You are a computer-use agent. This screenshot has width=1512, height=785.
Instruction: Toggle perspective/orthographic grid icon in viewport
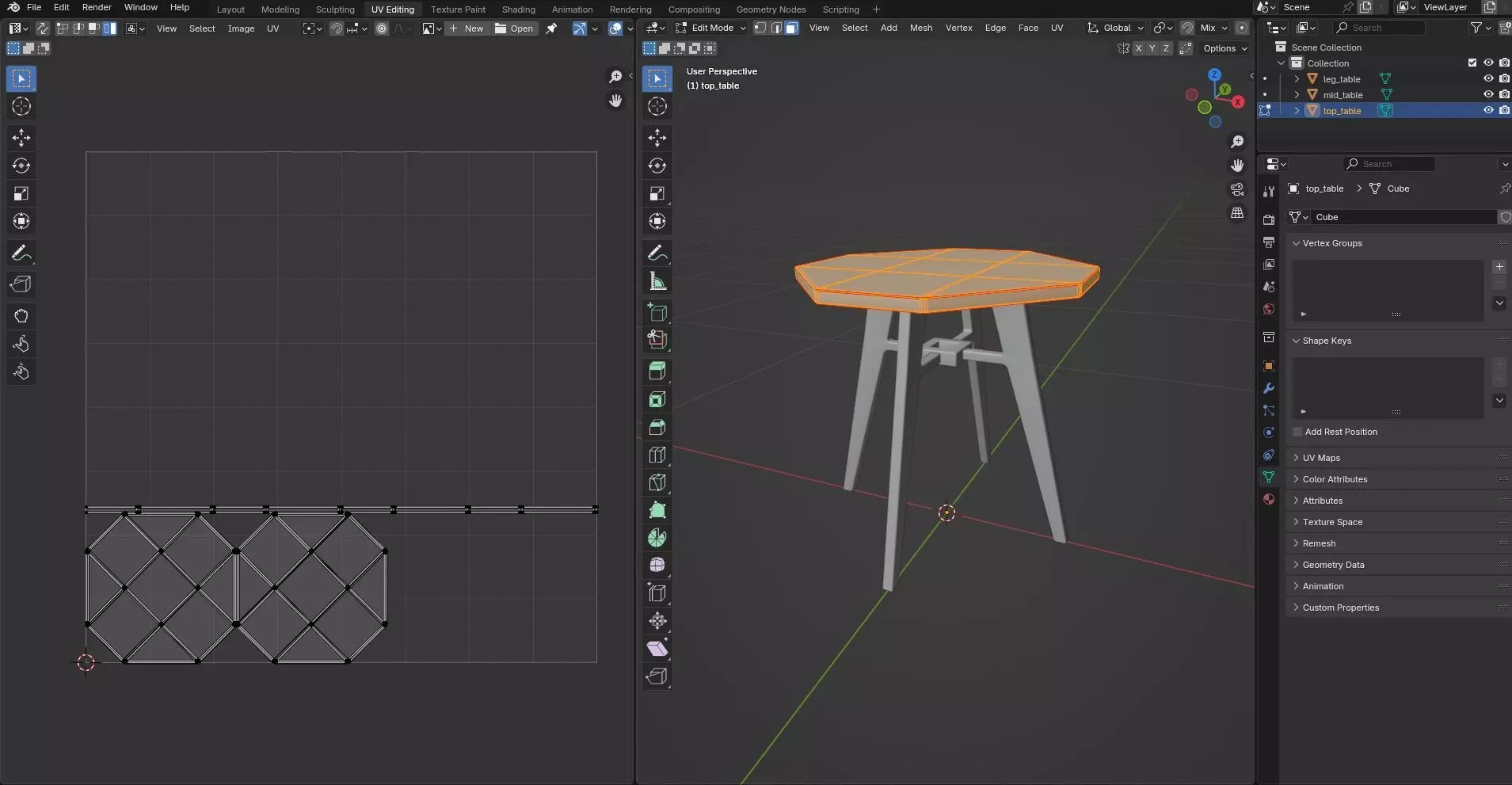pos(1237,213)
